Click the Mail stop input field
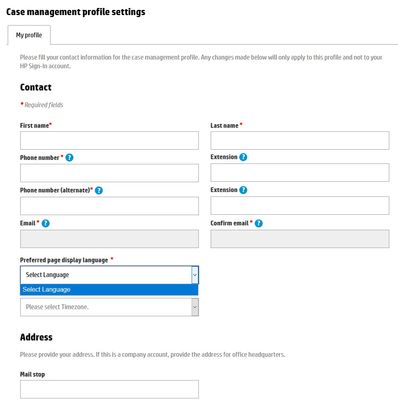Image resolution: width=398 pixels, height=400 pixels. [x=109, y=389]
